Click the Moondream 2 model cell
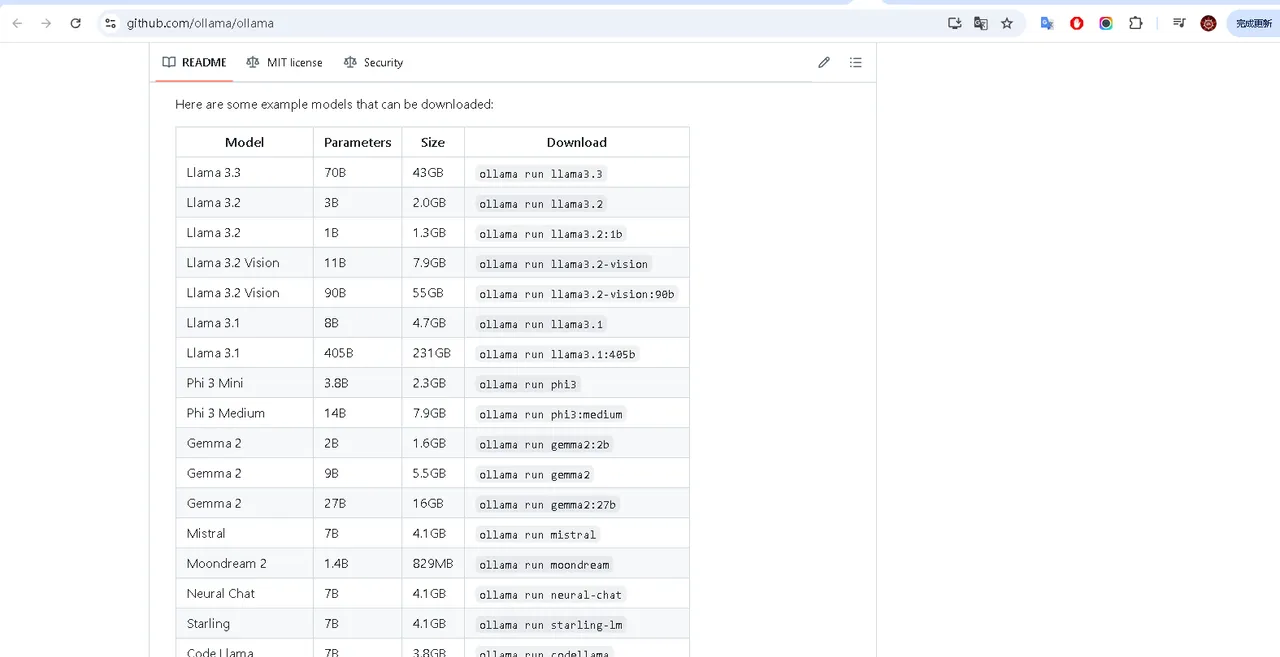 coord(244,563)
